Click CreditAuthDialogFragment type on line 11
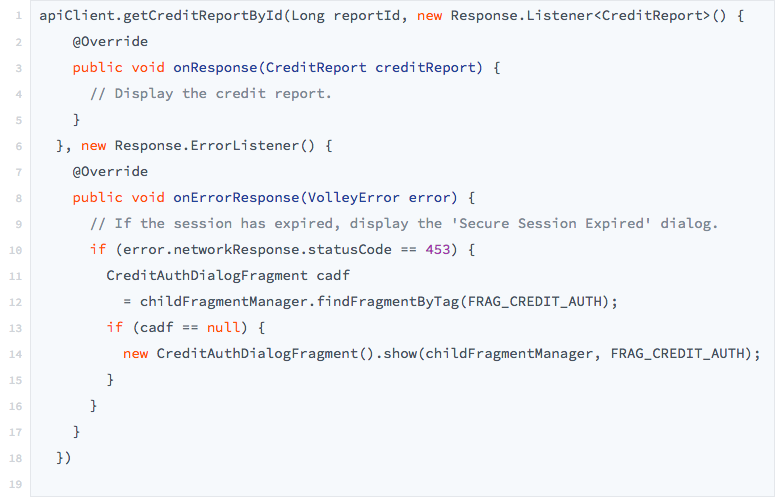This screenshot has width=776, height=497. click(x=207, y=276)
